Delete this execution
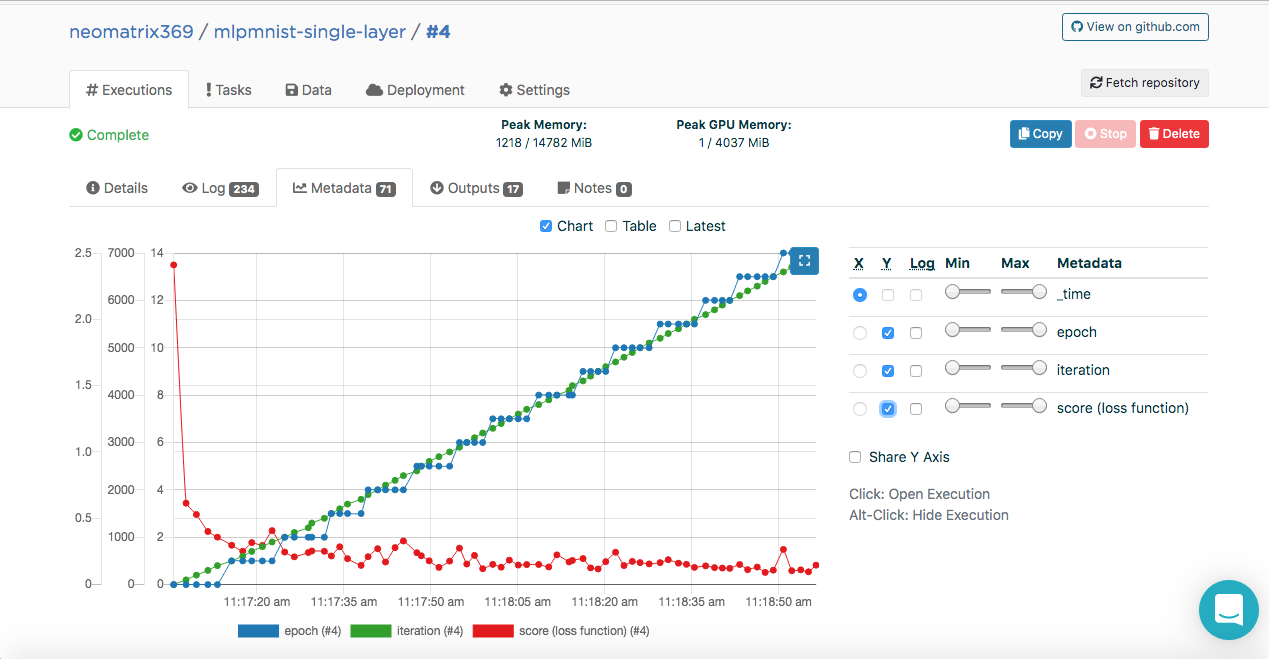The width and height of the screenshot is (1269, 659). [x=1174, y=134]
